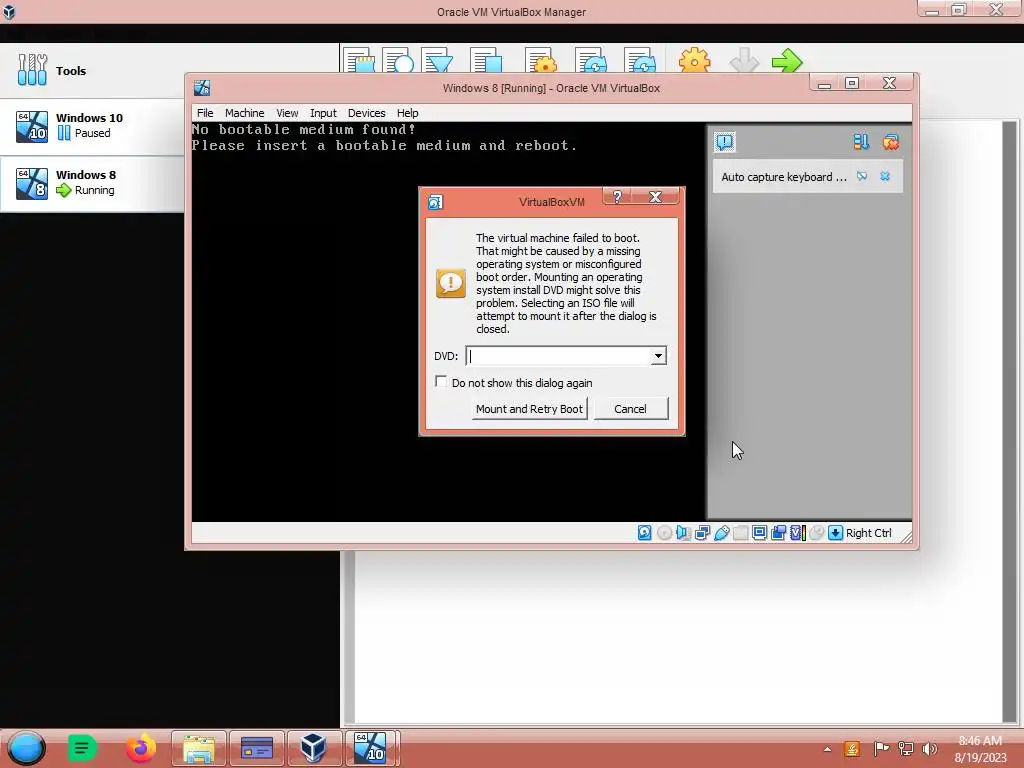Click the keyboard capture arrow icon

835,533
